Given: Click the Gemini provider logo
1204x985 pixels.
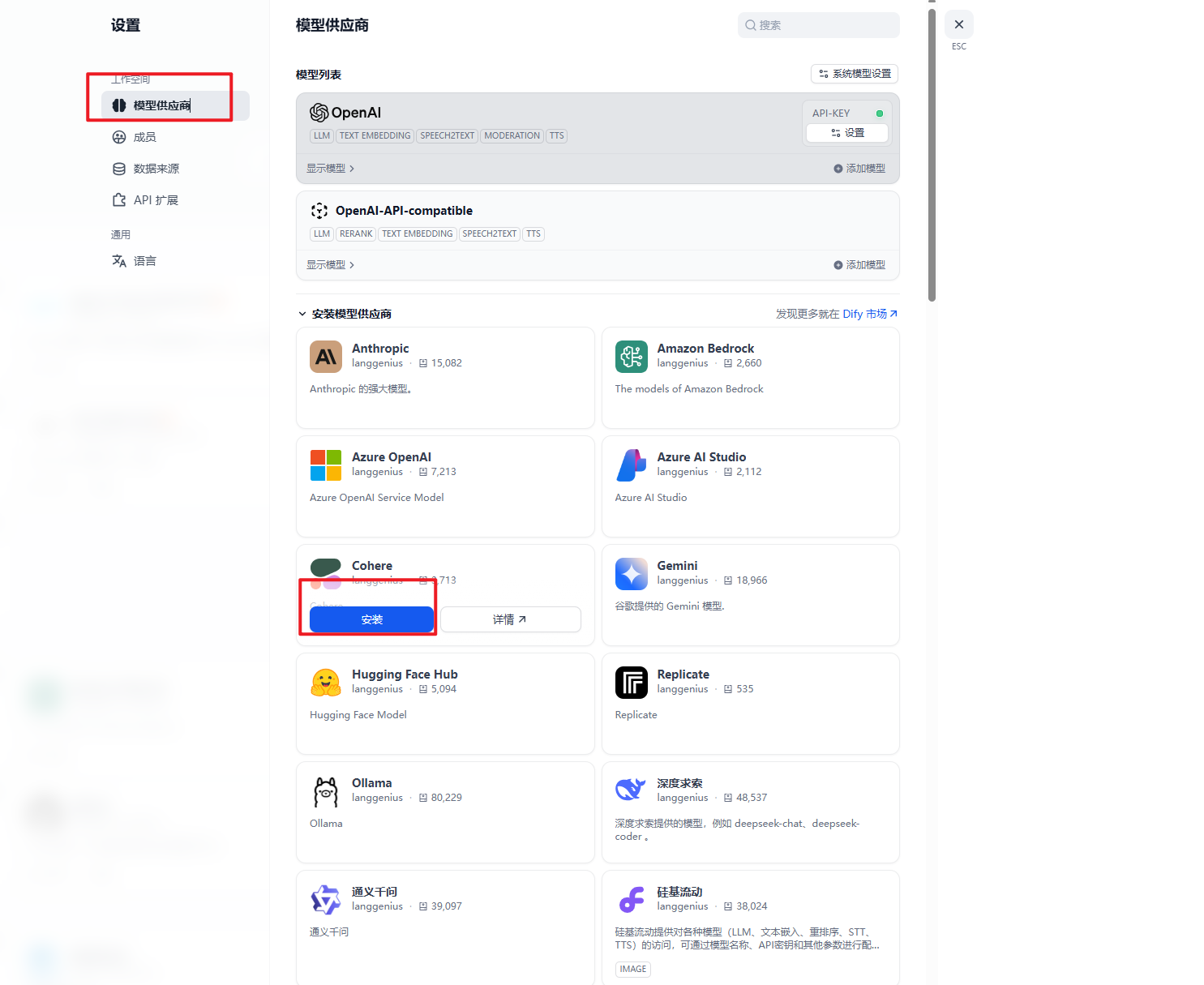Looking at the screenshot, I should [x=632, y=574].
